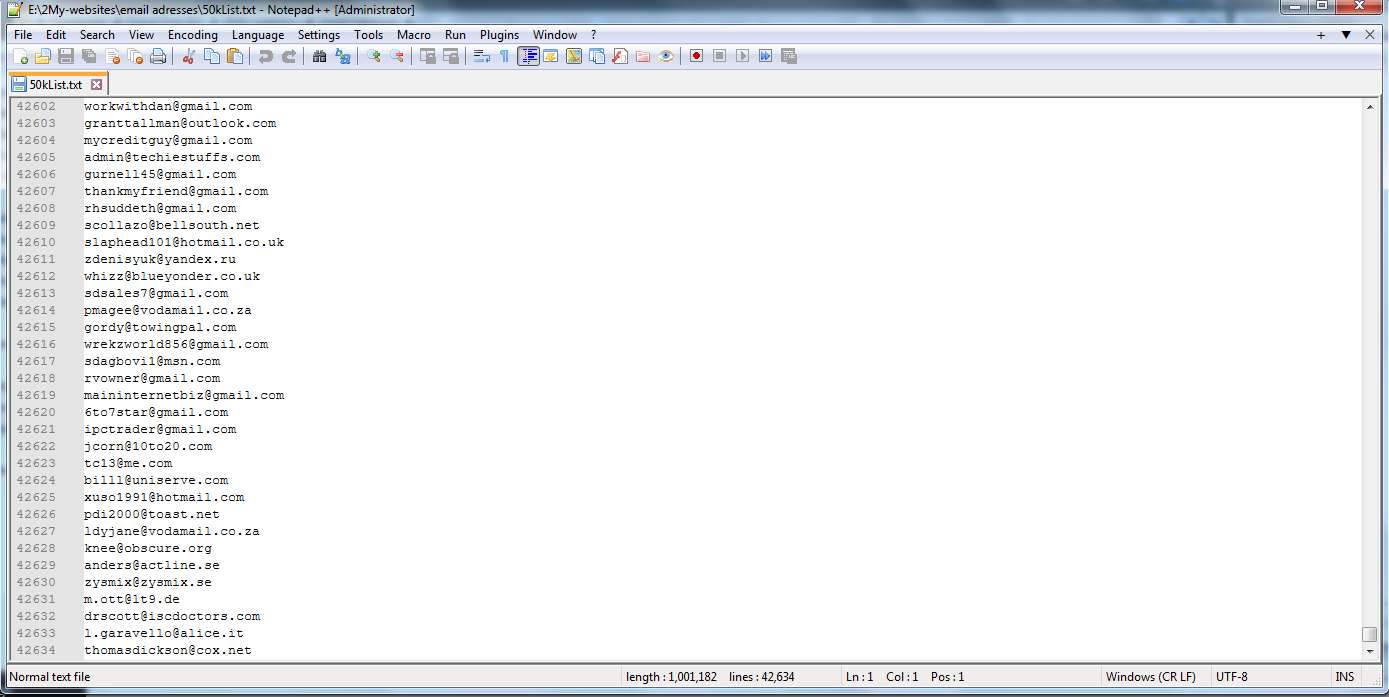Click the plus button in menu bar
Screen dimensions: 1389x697
[x=1321, y=35]
